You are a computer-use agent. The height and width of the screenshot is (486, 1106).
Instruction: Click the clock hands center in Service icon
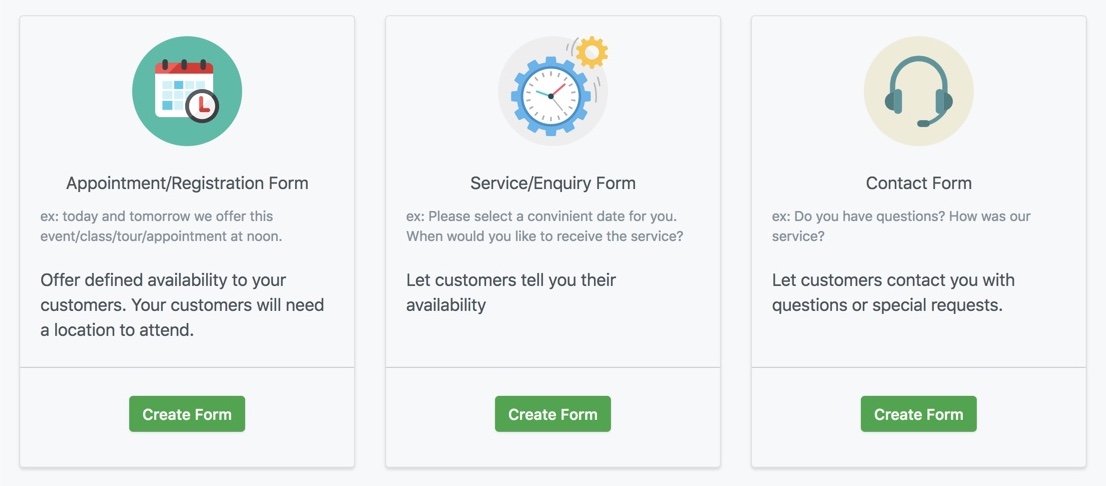pyautogui.click(x=551, y=96)
